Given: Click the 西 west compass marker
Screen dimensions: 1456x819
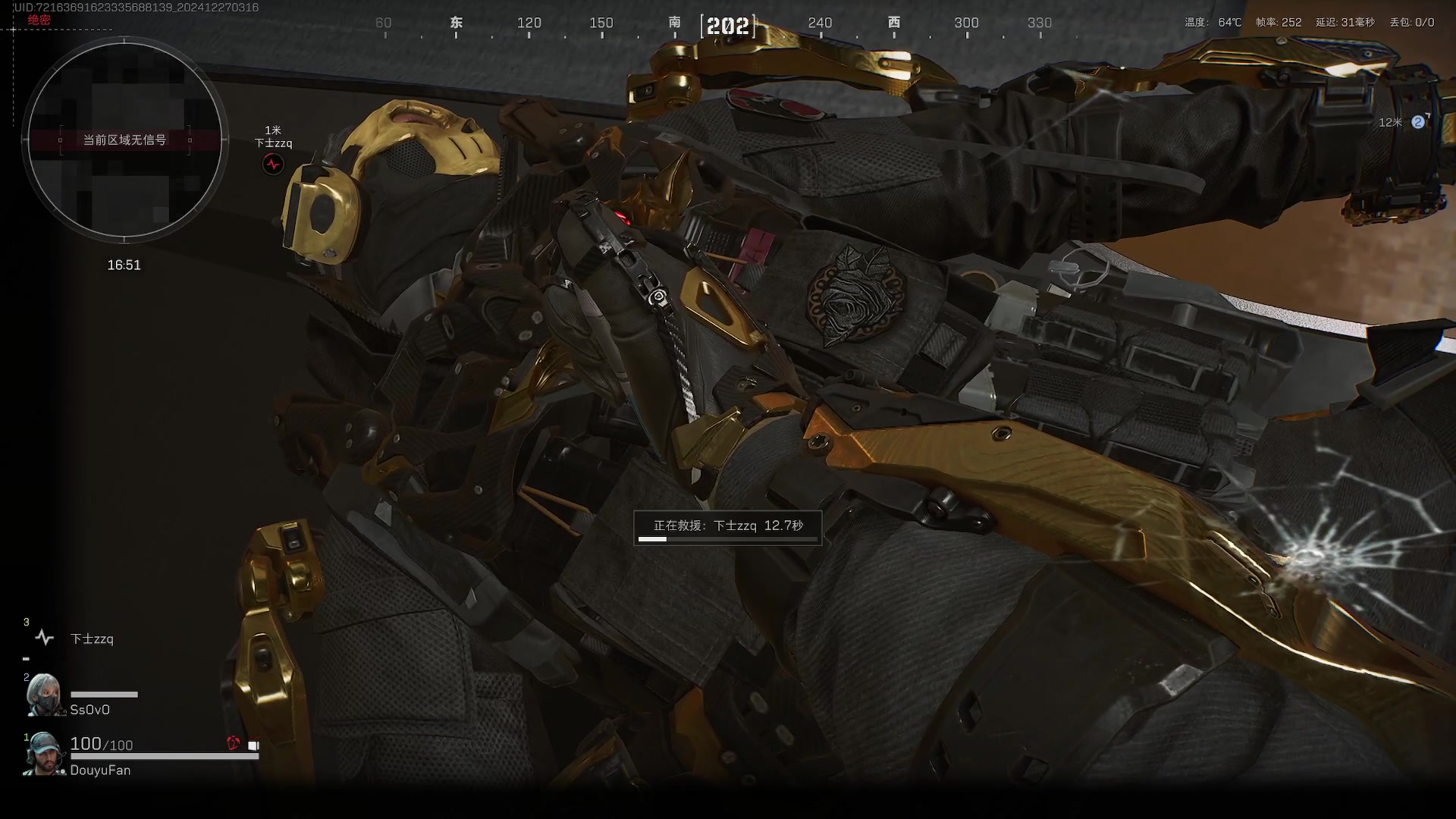Looking at the screenshot, I should click(894, 22).
